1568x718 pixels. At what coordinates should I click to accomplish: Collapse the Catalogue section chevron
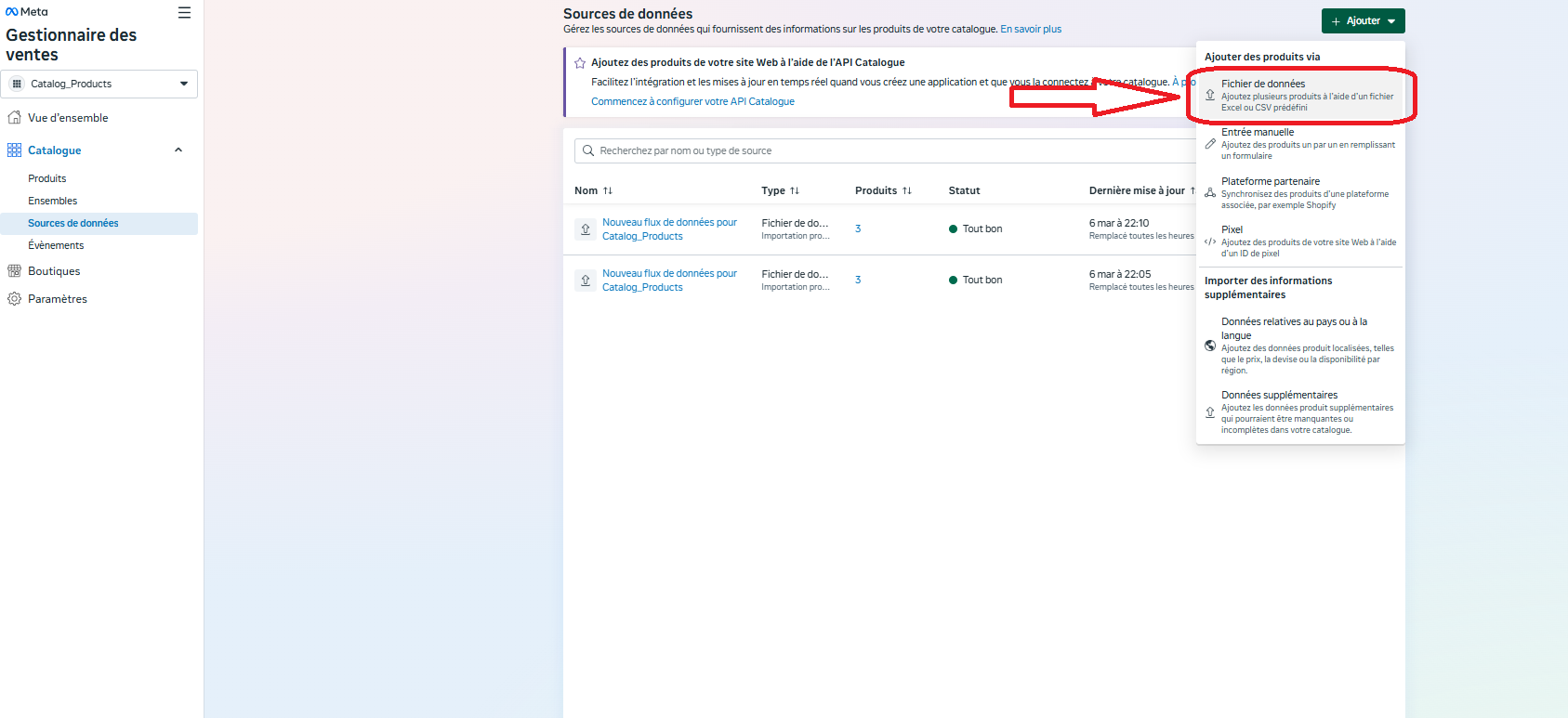click(x=178, y=150)
